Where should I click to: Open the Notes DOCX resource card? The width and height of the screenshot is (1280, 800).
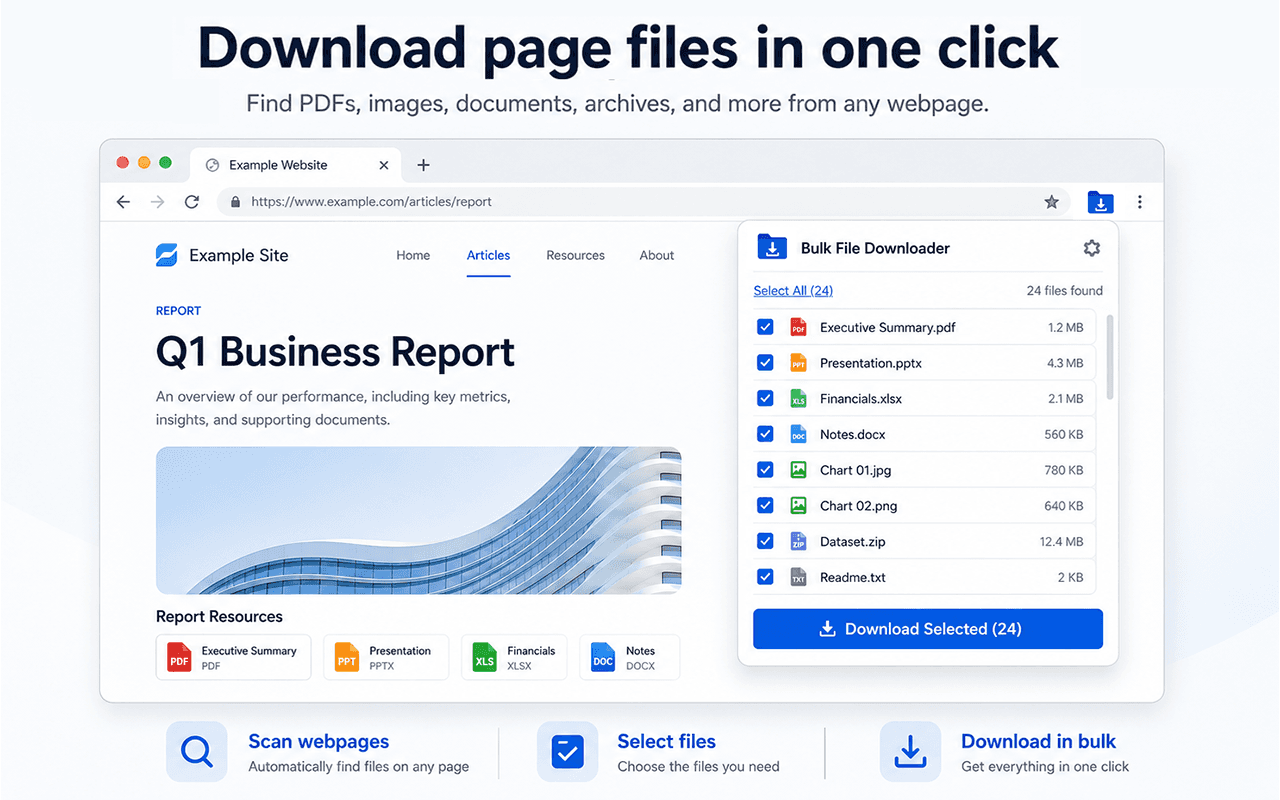[x=629, y=657]
